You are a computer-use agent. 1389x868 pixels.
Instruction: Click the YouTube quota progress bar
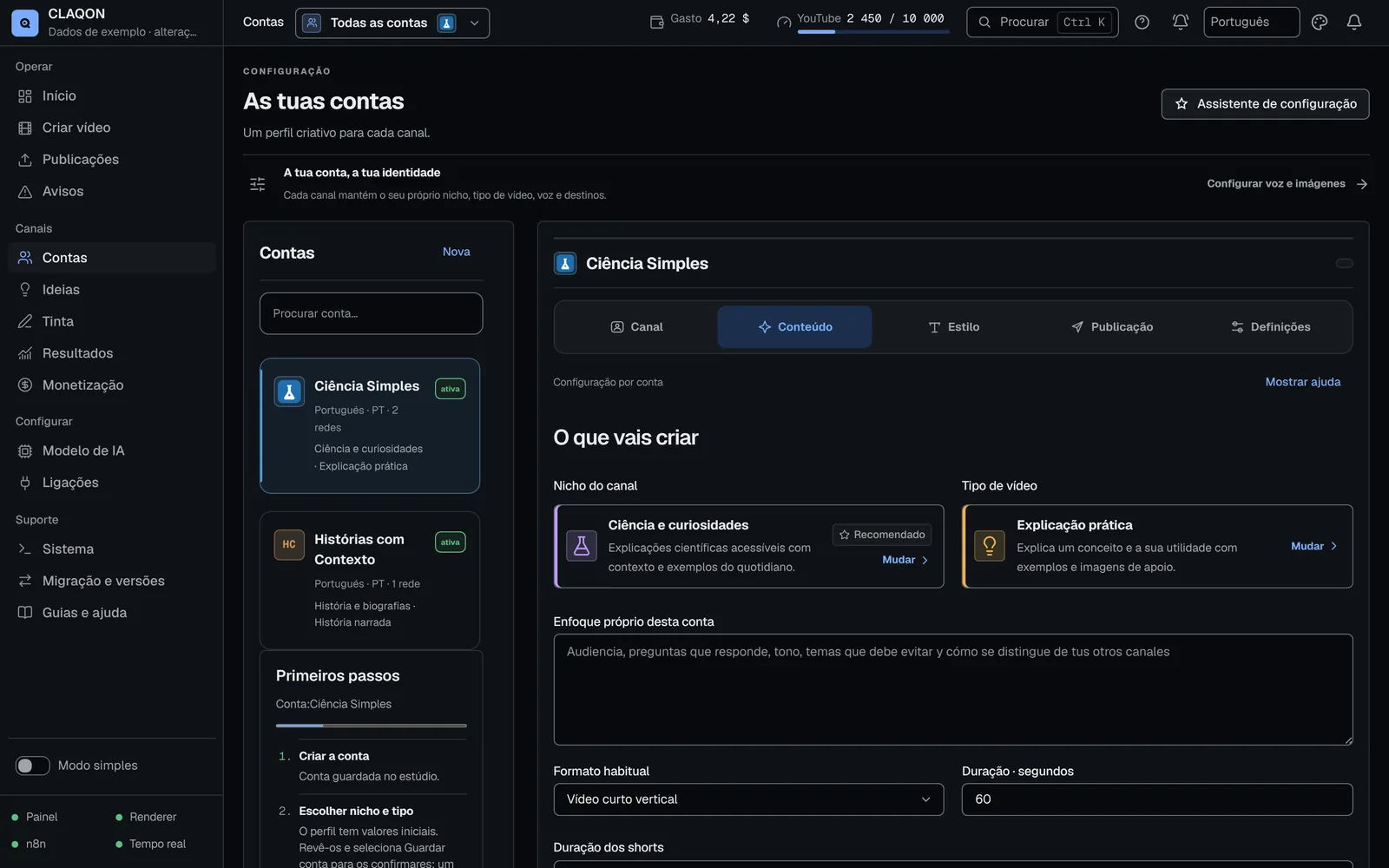click(873, 32)
